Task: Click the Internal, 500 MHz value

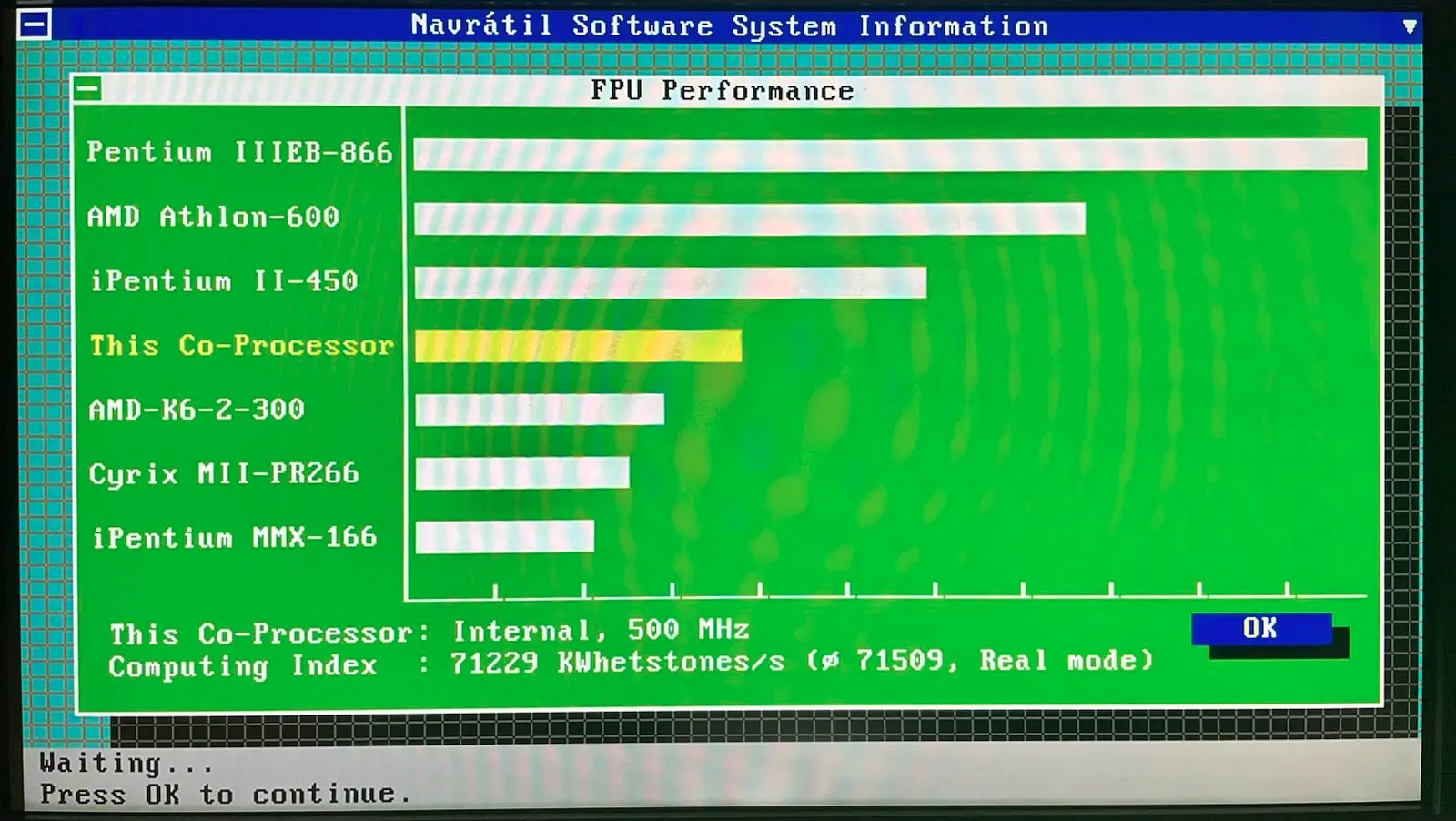Action: click(602, 630)
